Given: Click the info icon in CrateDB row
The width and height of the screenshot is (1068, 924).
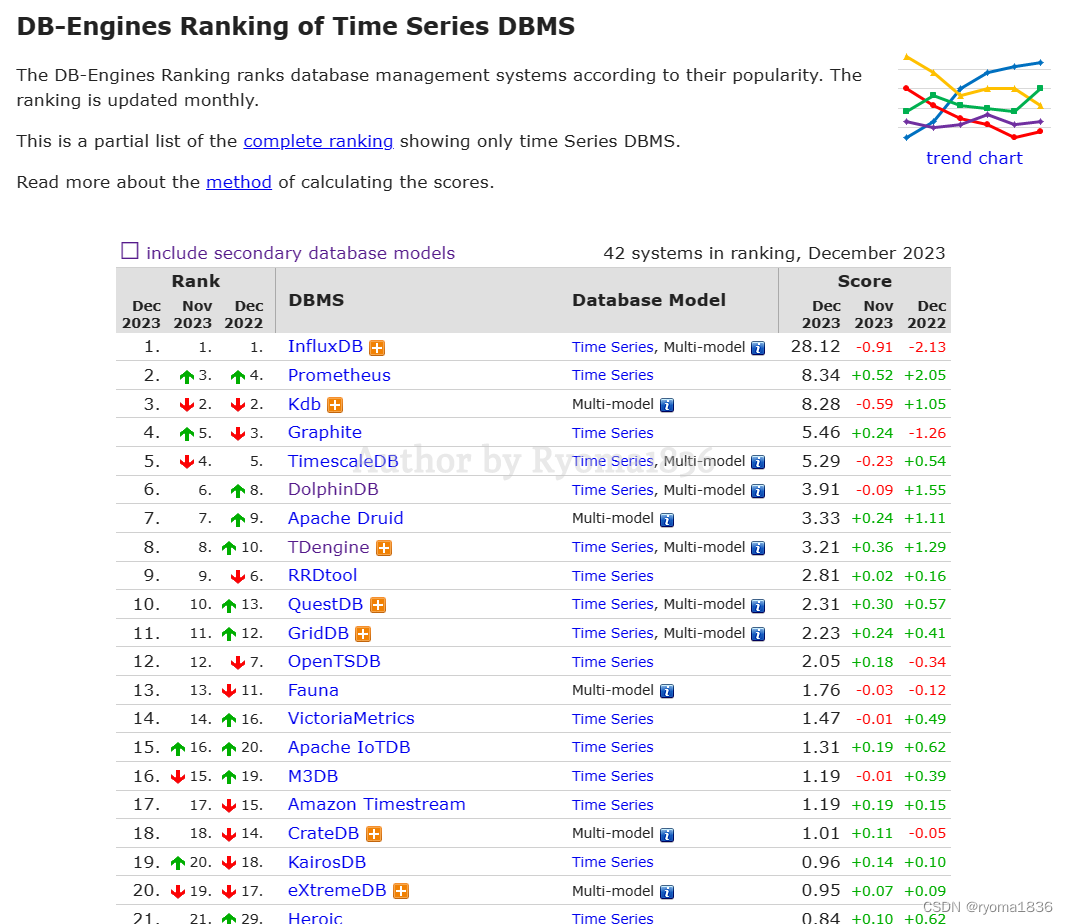Looking at the screenshot, I should pyautogui.click(x=667, y=834).
